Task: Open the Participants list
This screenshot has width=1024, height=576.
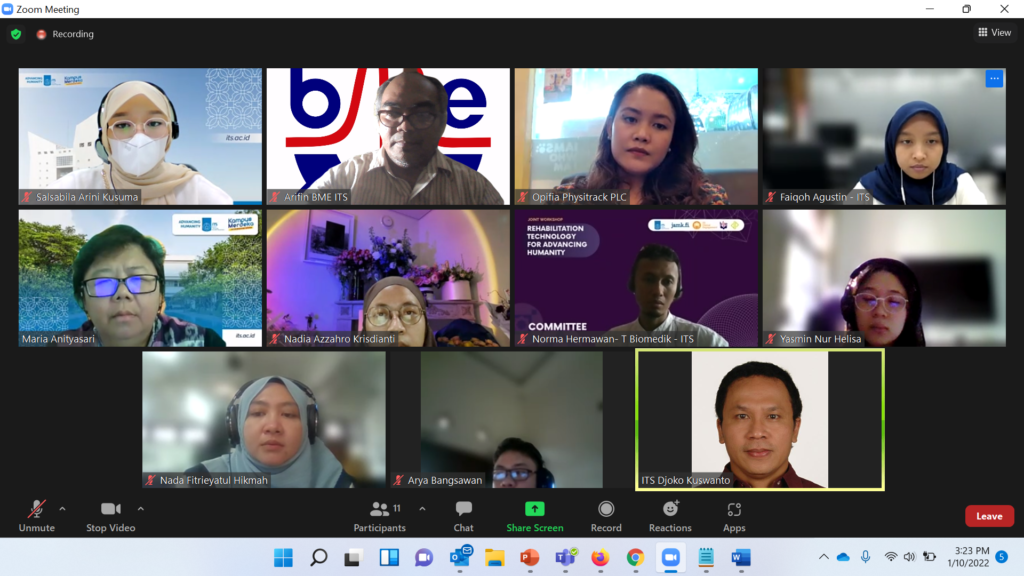Action: (380, 515)
